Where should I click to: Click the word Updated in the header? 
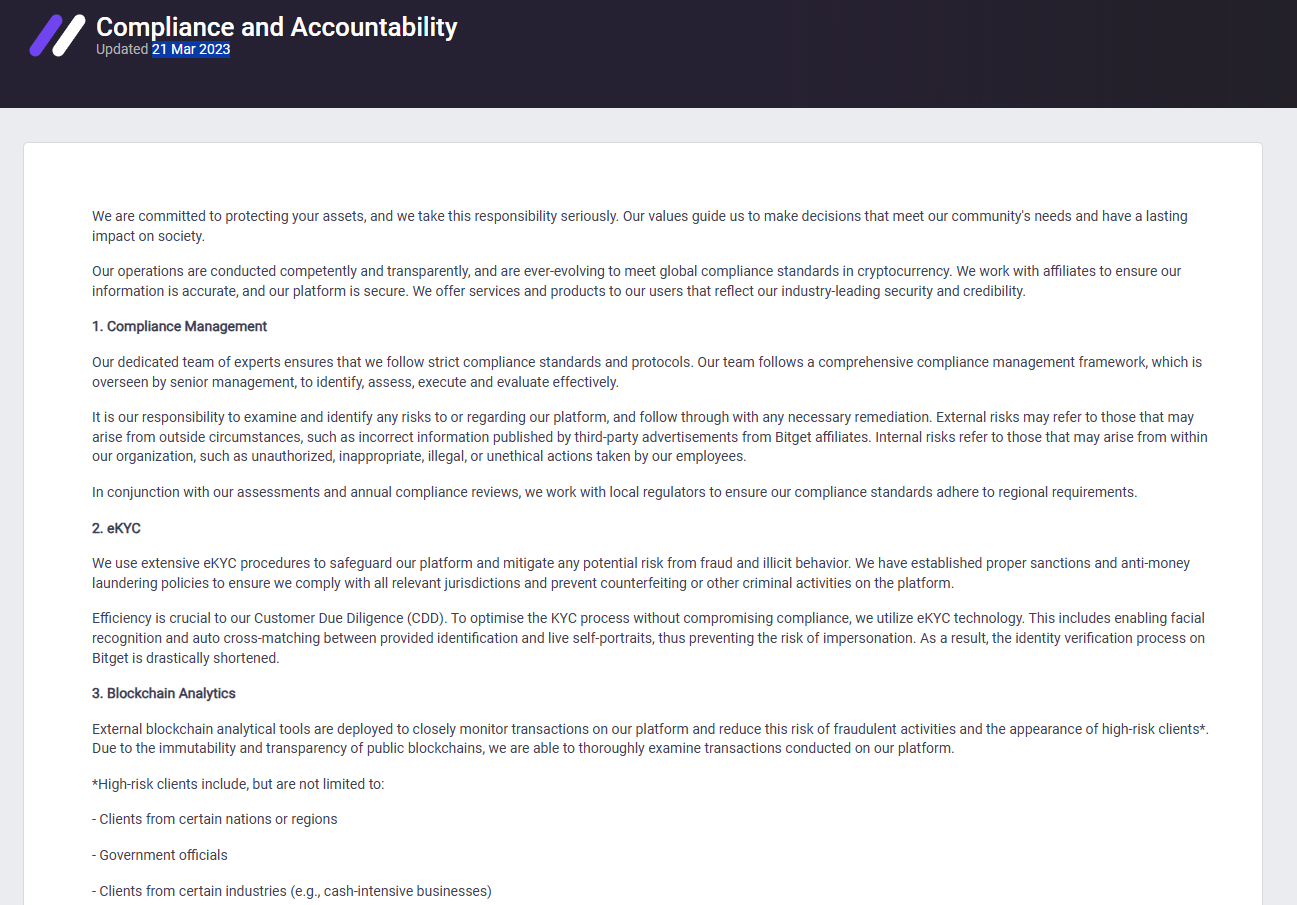tap(122, 50)
